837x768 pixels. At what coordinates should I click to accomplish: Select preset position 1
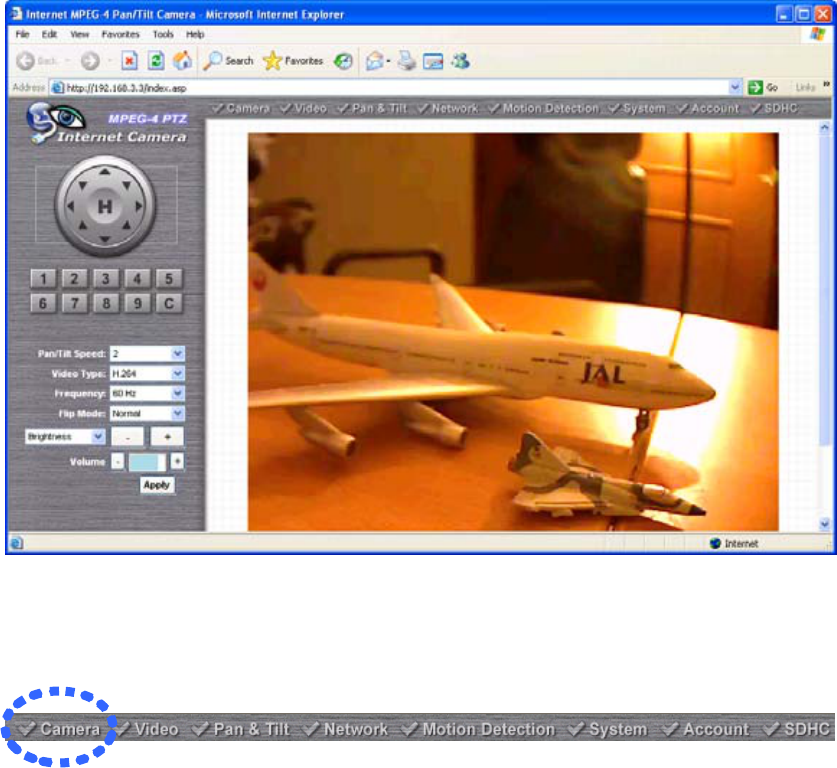click(43, 278)
